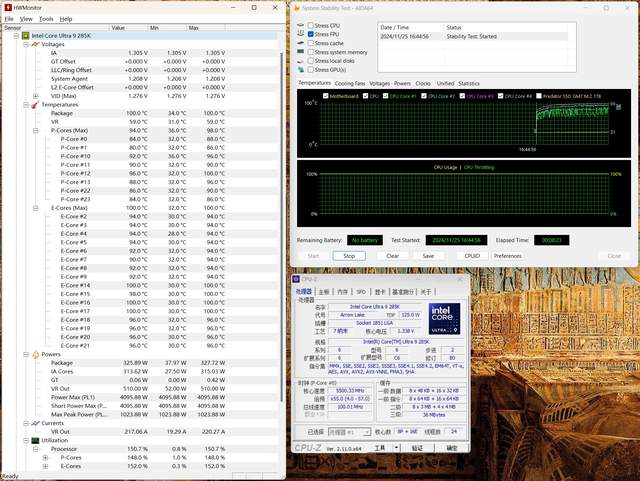The width and height of the screenshot is (640, 481).
Task: Open the Tools menu in HWMonitor
Action: (x=46, y=18)
